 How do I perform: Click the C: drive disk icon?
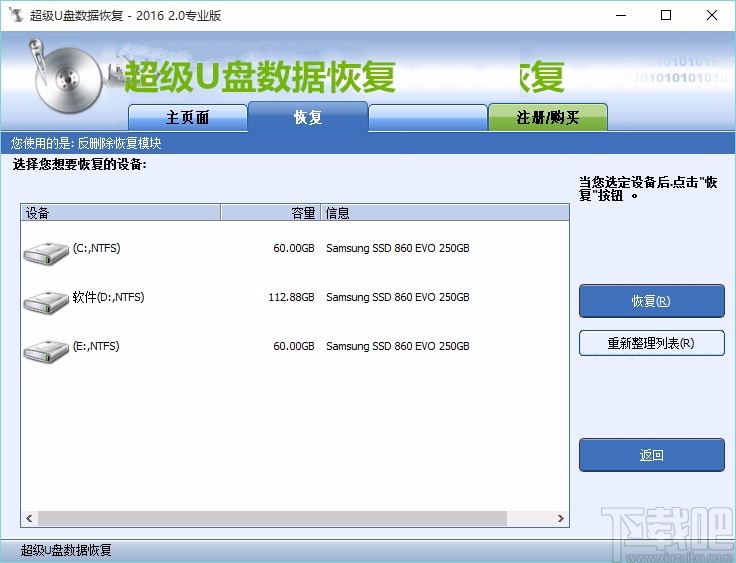(46, 254)
